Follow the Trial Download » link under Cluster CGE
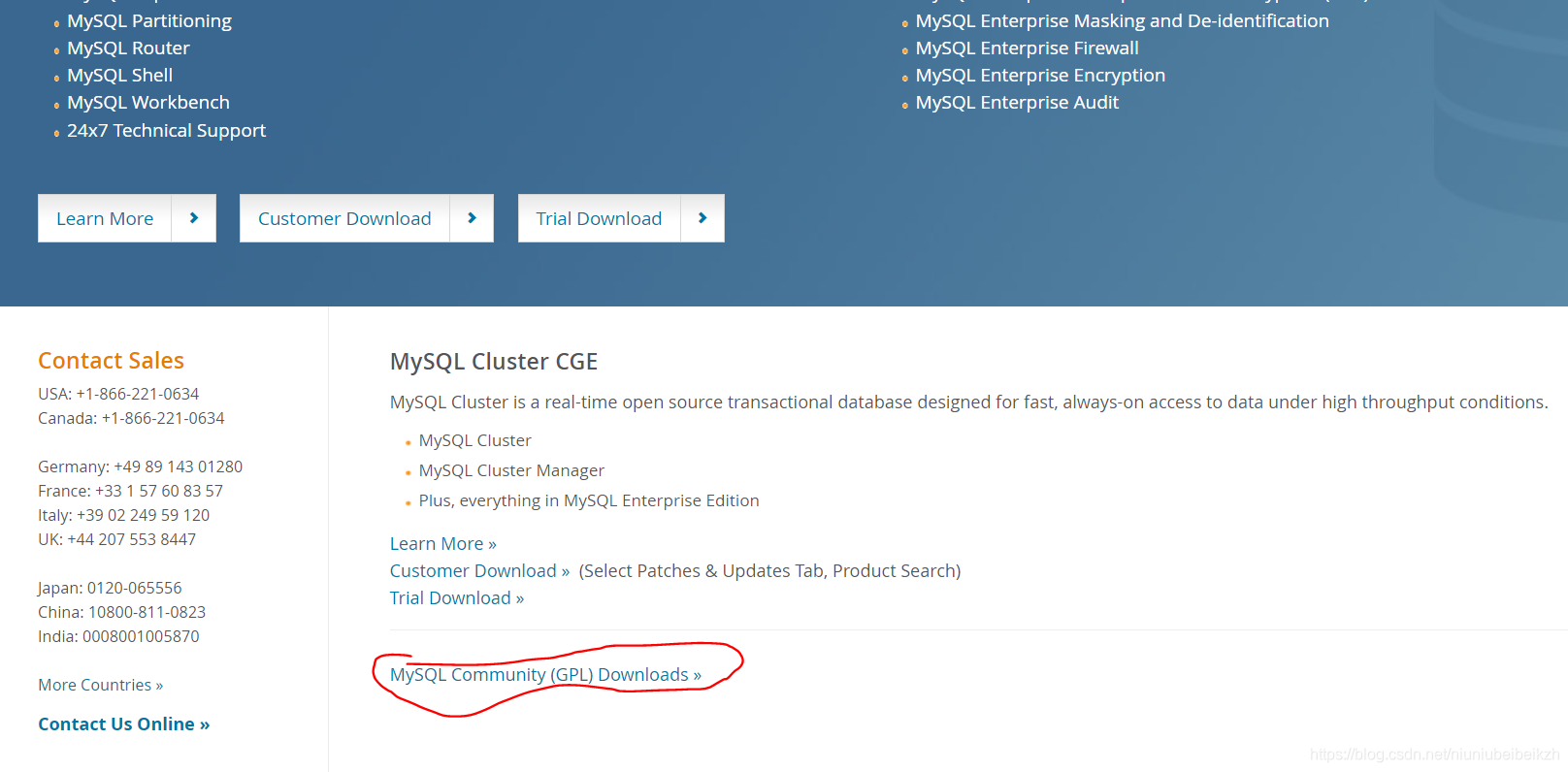The width and height of the screenshot is (1568, 772). click(457, 598)
